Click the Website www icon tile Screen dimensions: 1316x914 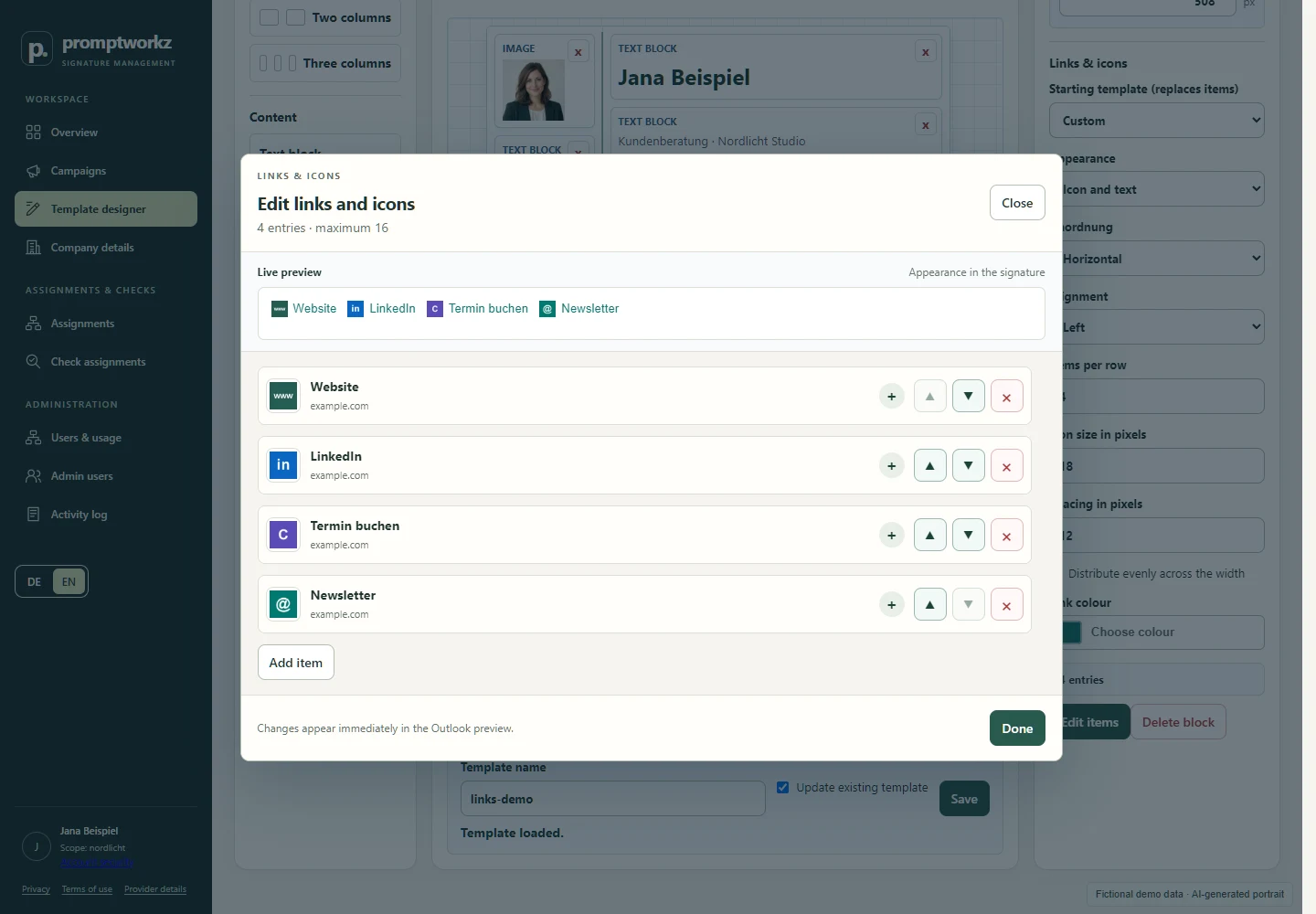tap(283, 396)
